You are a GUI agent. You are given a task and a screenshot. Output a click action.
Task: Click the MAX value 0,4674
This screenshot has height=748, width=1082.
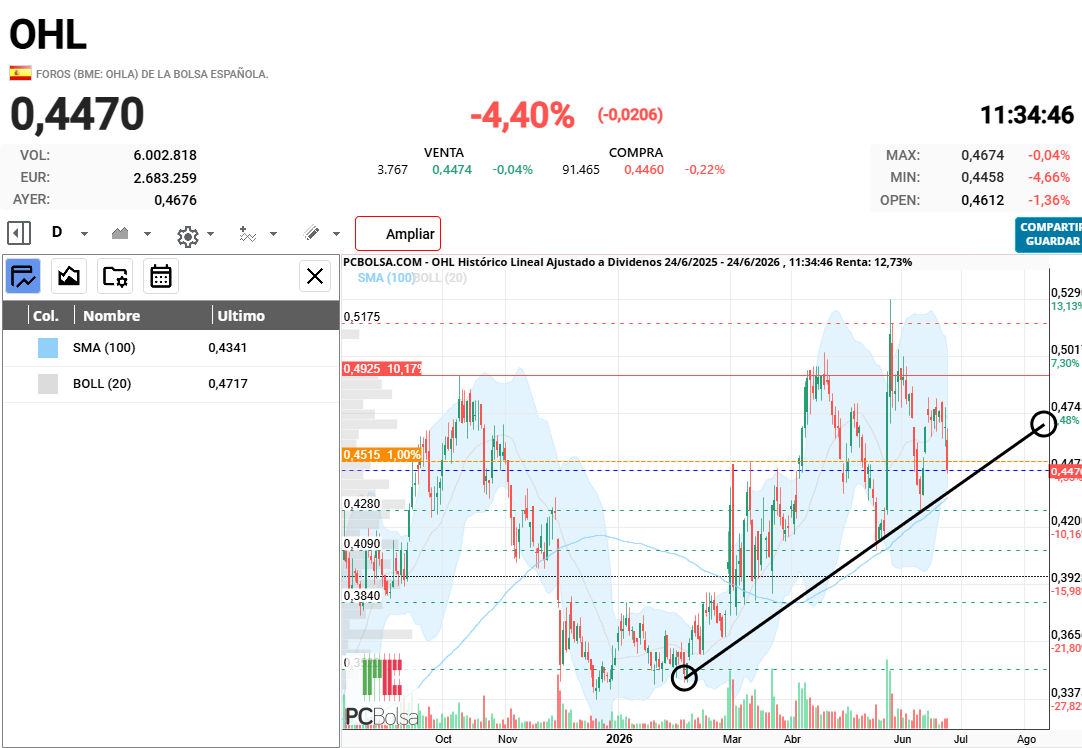click(x=983, y=155)
